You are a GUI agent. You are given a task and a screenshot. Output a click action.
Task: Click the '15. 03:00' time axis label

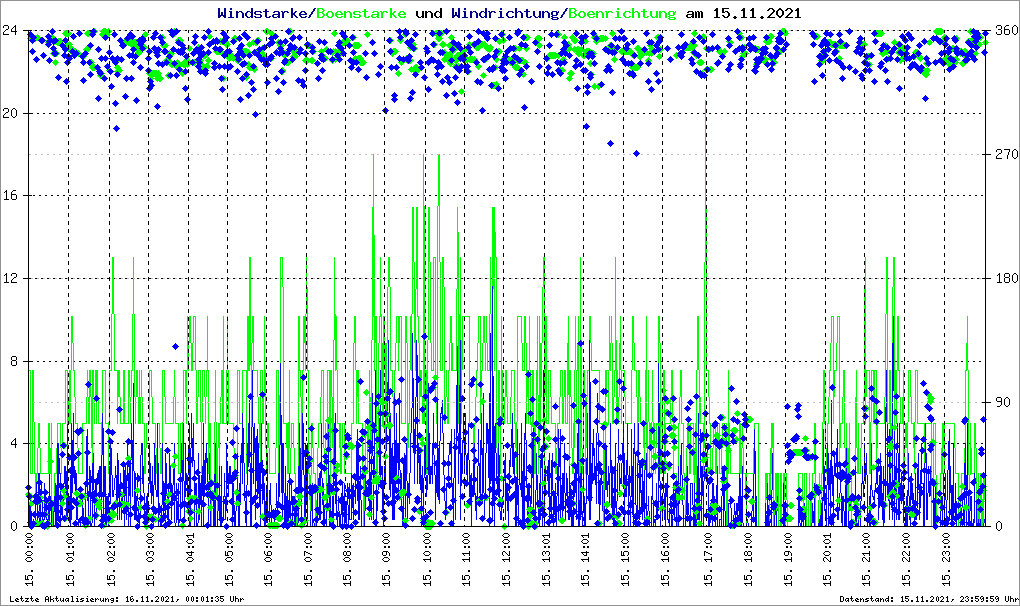click(x=150, y=559)
